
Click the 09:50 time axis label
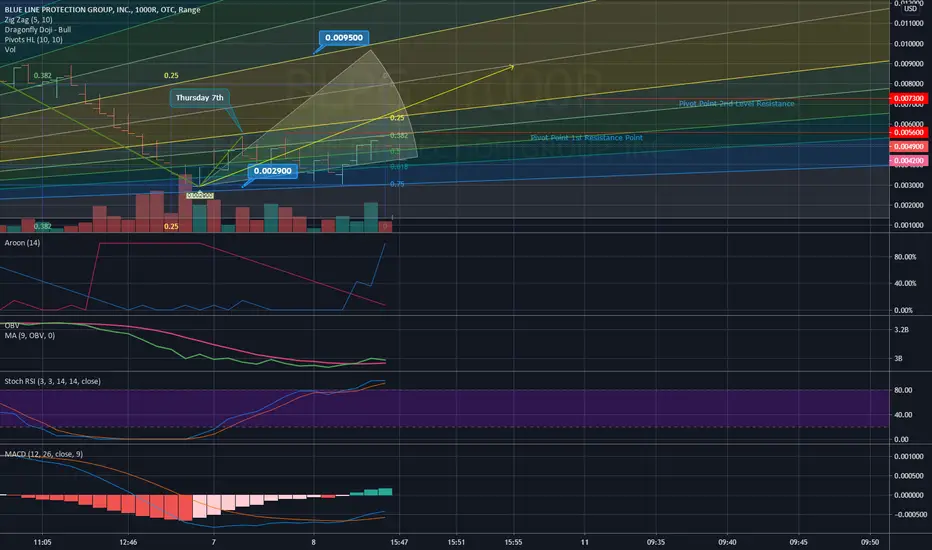coord(870,542)
